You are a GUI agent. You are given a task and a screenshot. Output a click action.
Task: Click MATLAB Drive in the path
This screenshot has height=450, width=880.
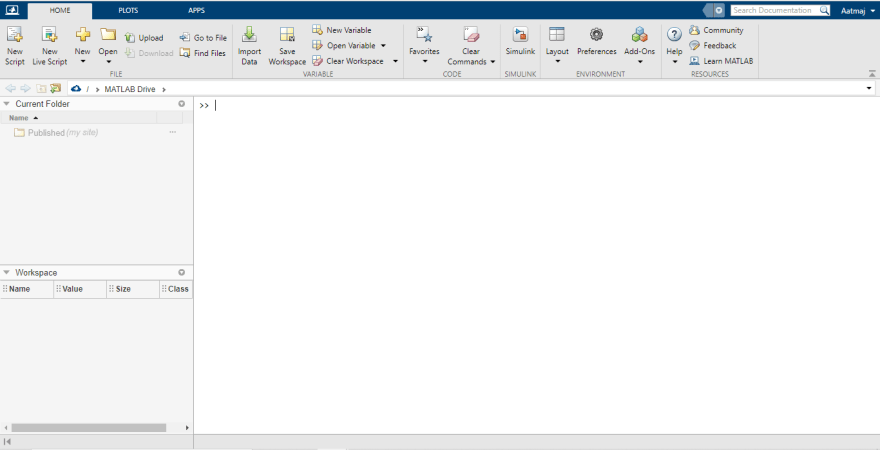tap(130, 89)
